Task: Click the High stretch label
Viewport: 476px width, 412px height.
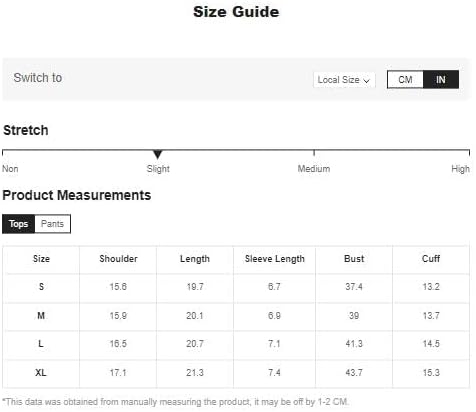Action: 460,169
